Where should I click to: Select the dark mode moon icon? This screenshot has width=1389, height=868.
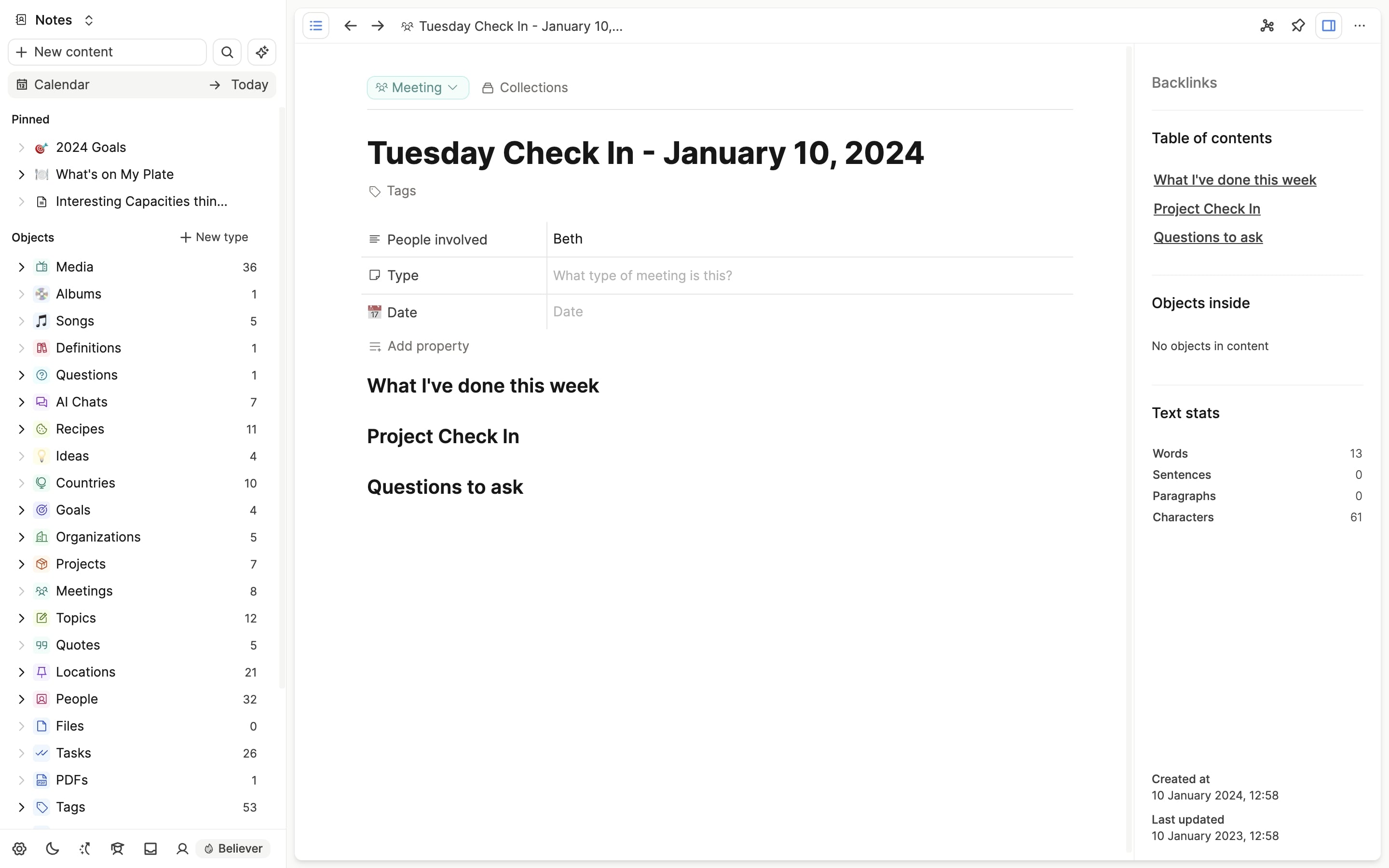click(x=52, y=848)
